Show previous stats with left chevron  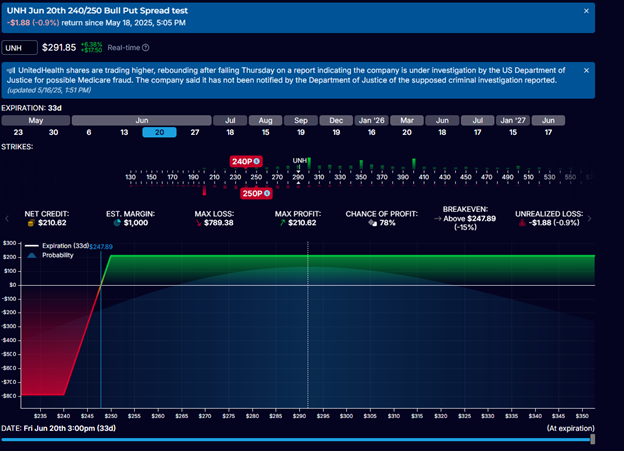click(x=7, y=219)
